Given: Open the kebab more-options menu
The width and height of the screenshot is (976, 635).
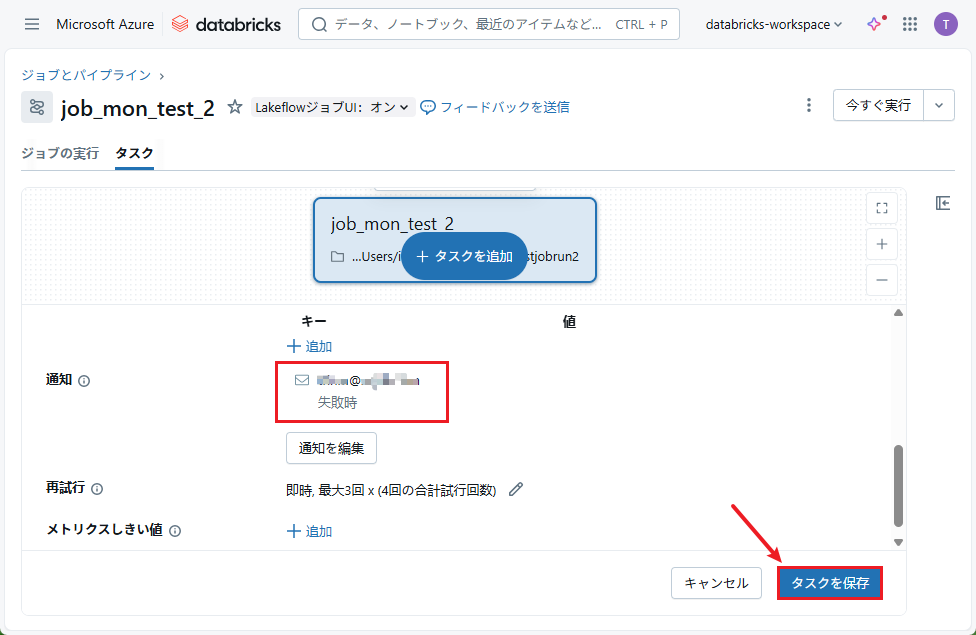Looking at the screenshot, I should point(809,105).
